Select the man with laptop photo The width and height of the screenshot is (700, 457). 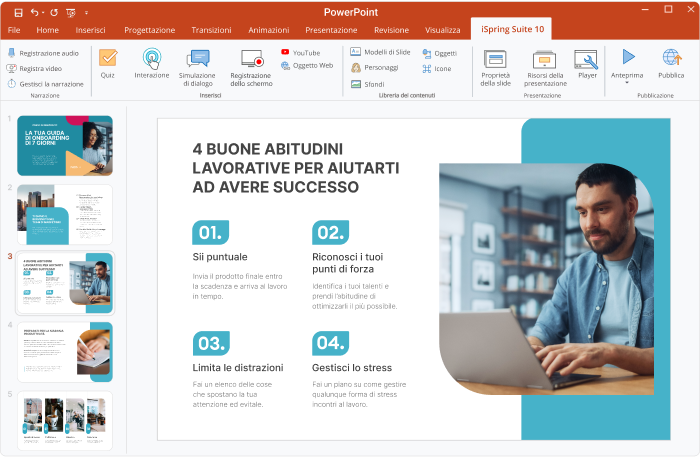pyautogui.click(x=546, y=278)
